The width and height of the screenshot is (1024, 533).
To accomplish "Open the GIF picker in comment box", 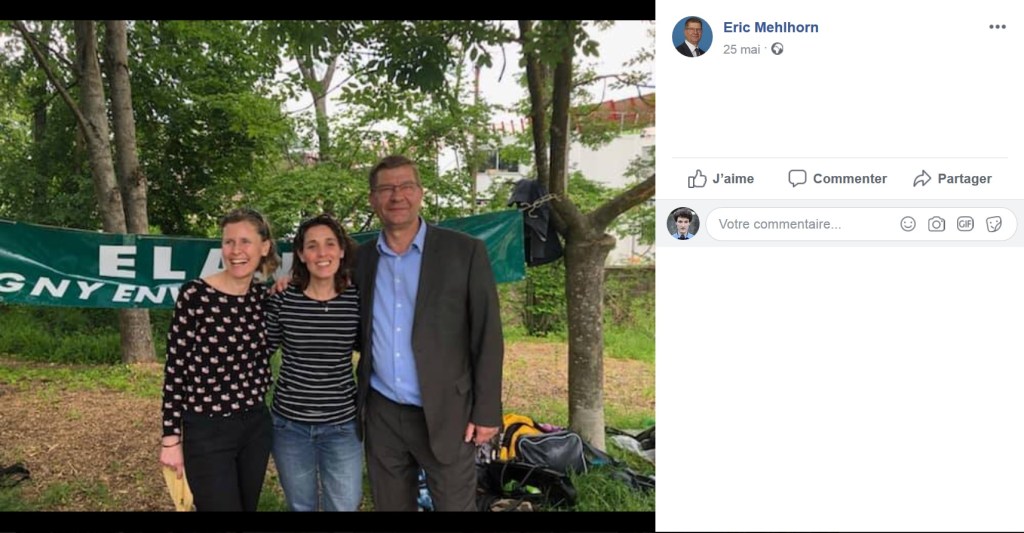I will click(x=965, y=224).
